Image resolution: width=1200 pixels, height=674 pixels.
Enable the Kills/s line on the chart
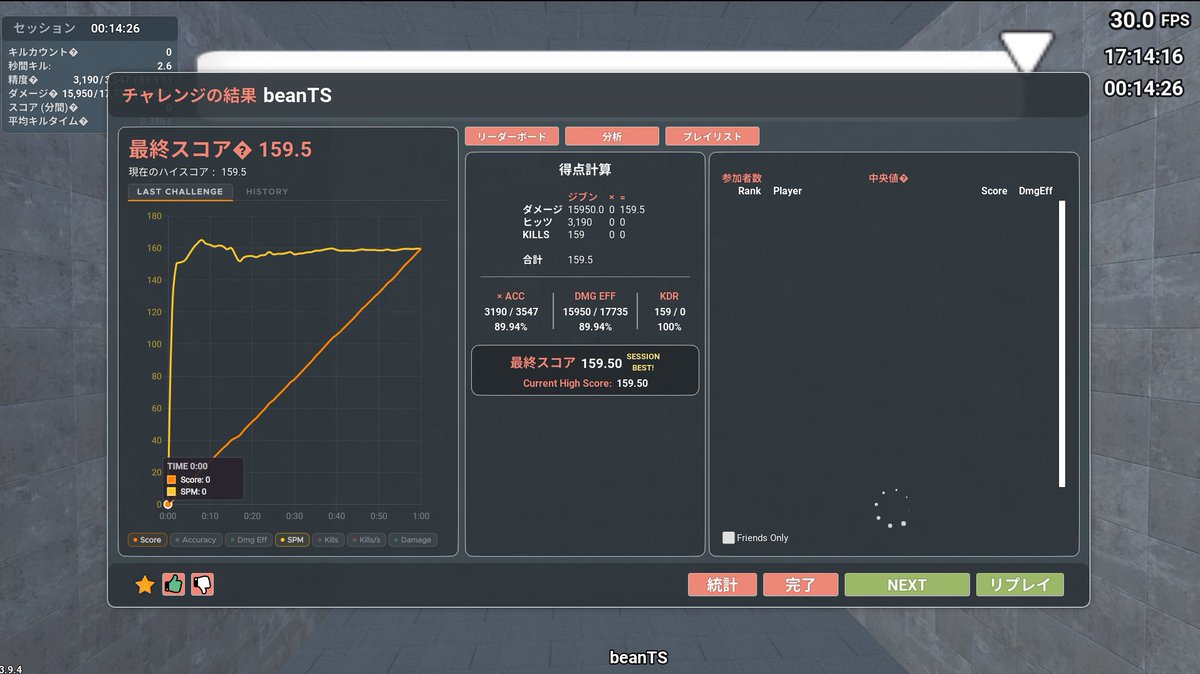tap(366, 540)
